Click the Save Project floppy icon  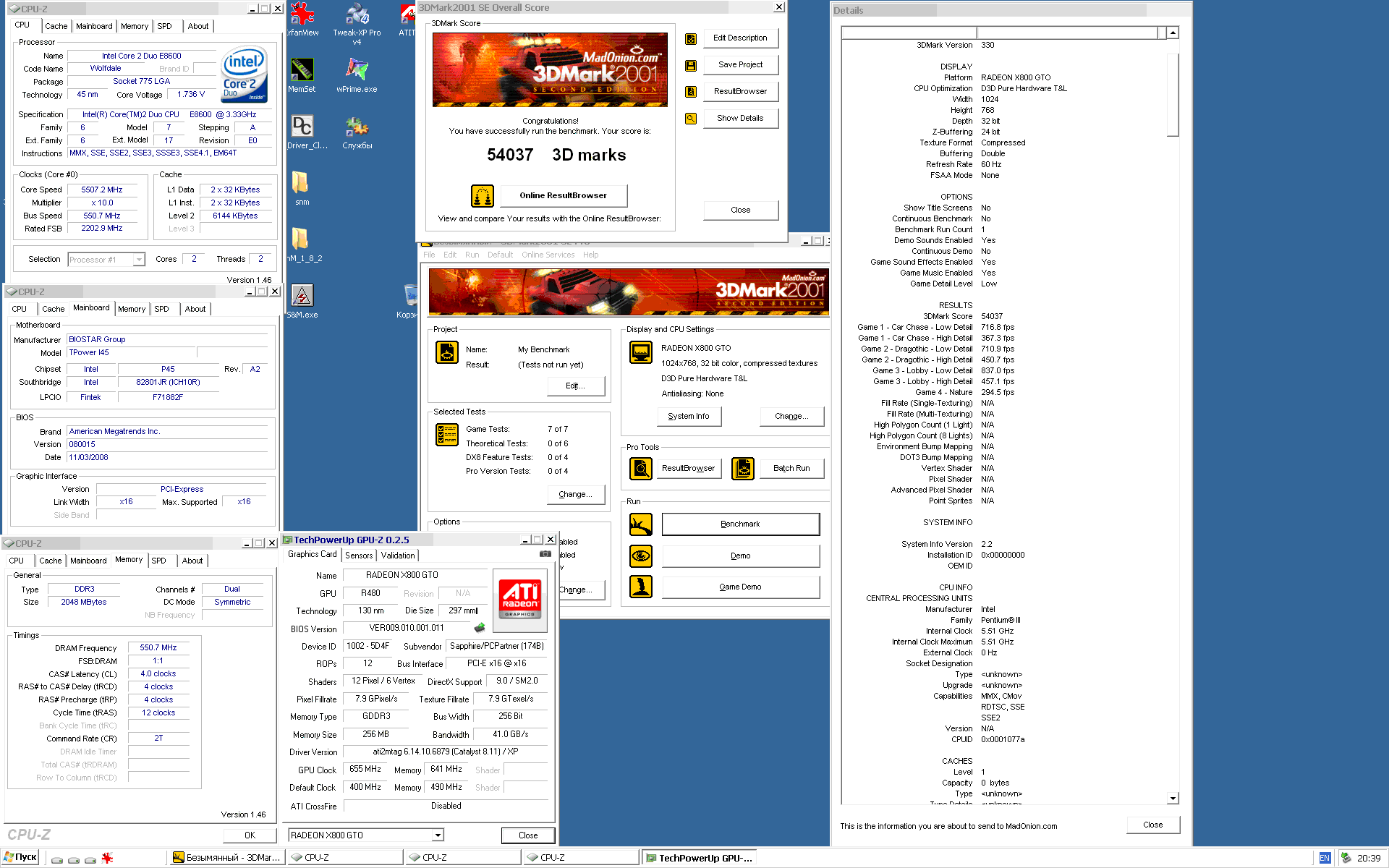click(x=691, y=65)
